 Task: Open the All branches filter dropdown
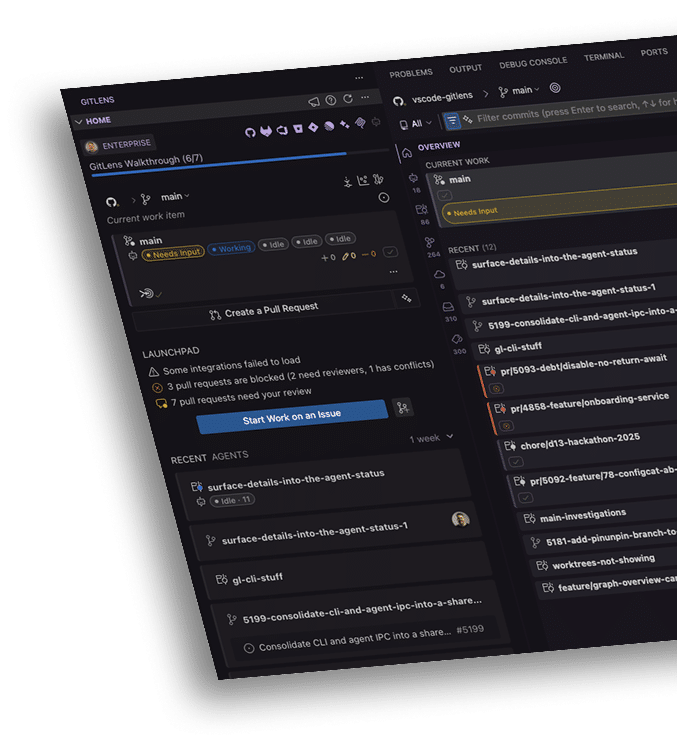[x=416, y=124]
